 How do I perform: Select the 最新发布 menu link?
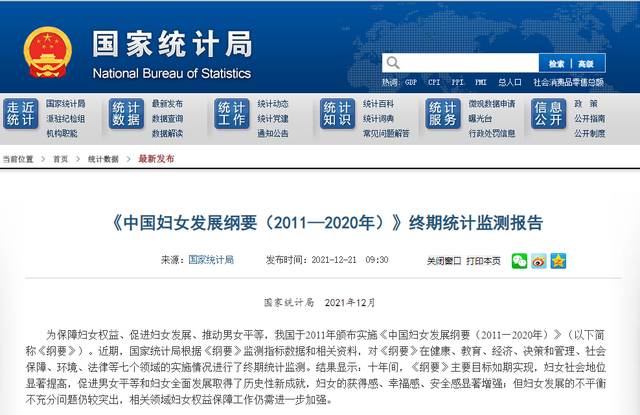[x=167, y=104]
